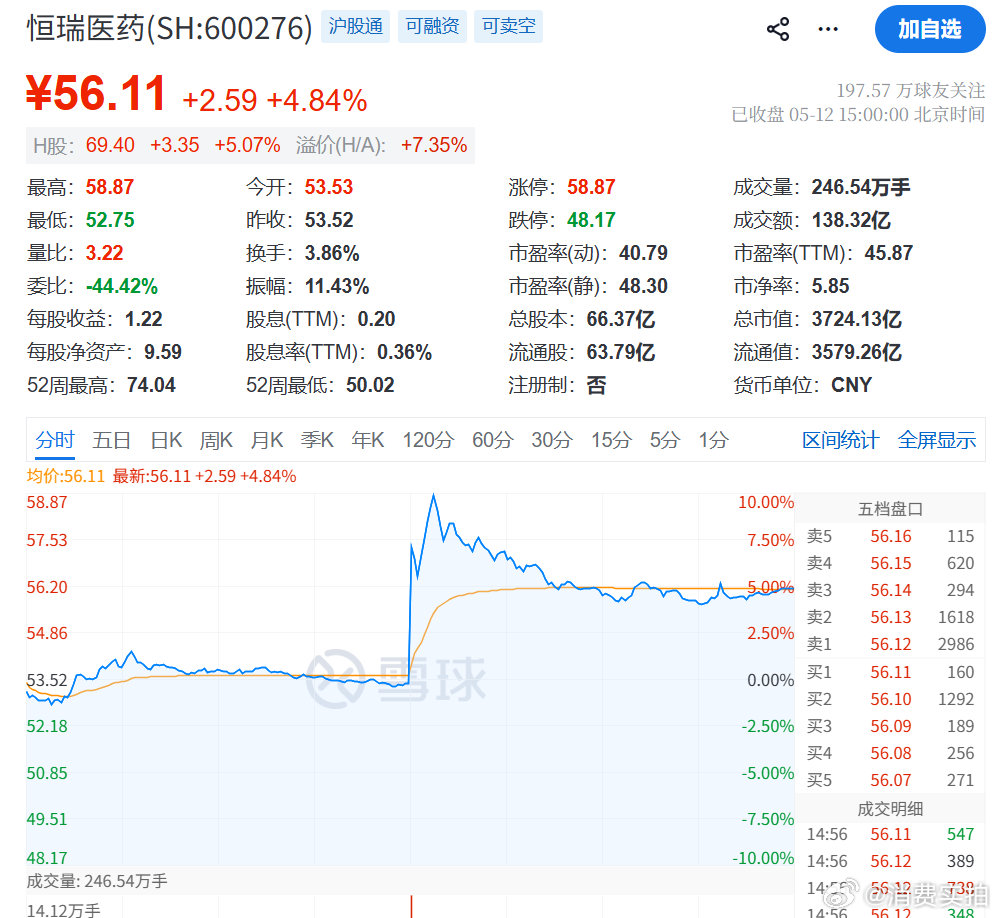Click 全屏显示 link

[937, 440]
